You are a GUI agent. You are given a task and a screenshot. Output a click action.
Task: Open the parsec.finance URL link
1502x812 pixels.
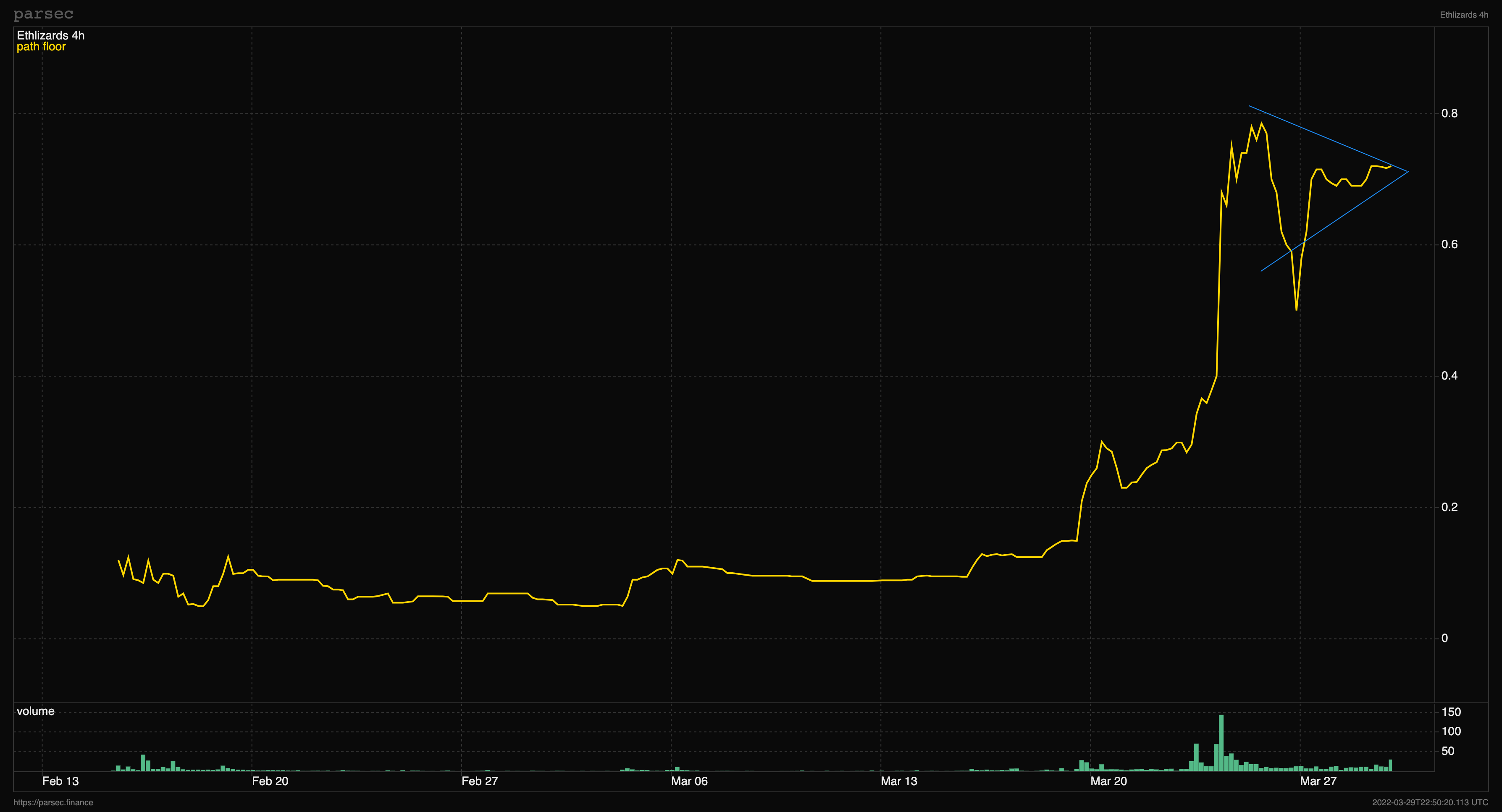coord(53,803)
